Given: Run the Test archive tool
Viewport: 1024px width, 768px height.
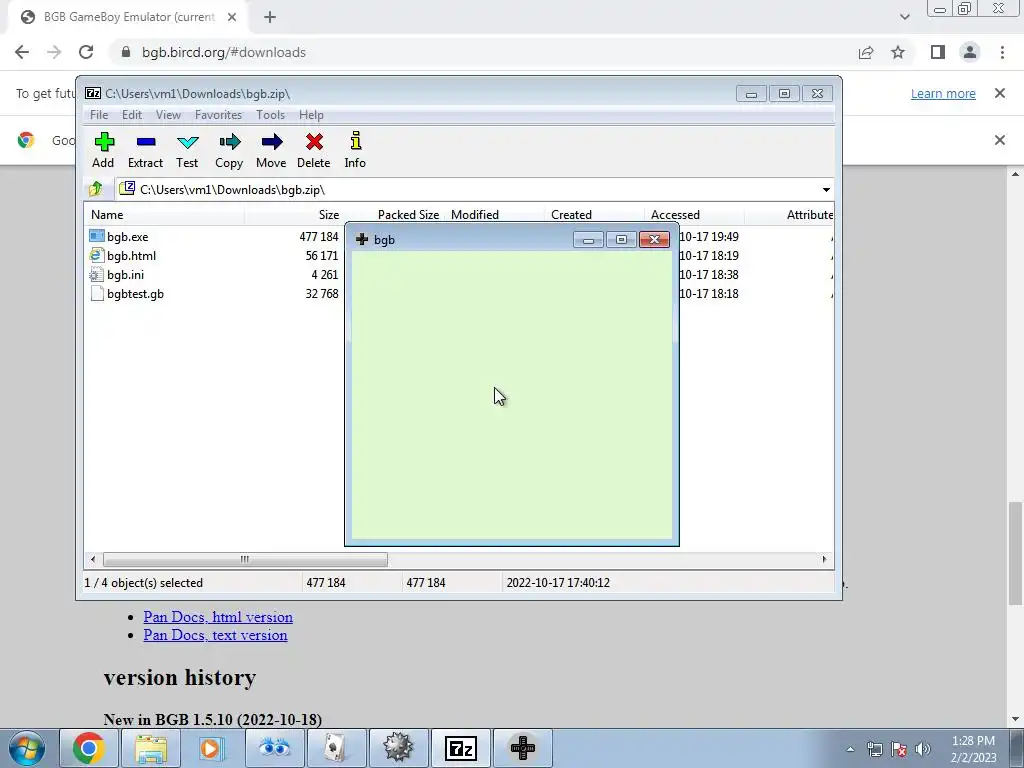Looking at the screenshot, I should pos(187,150).
